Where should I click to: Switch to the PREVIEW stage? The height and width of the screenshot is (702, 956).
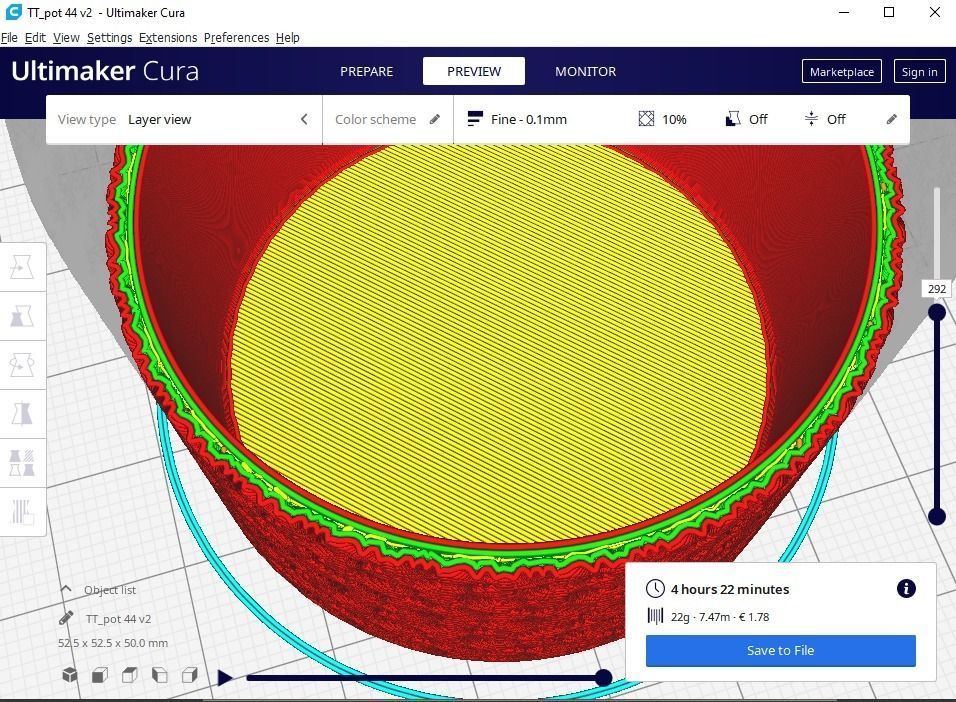pyautogui.click(x=474, y=71)
